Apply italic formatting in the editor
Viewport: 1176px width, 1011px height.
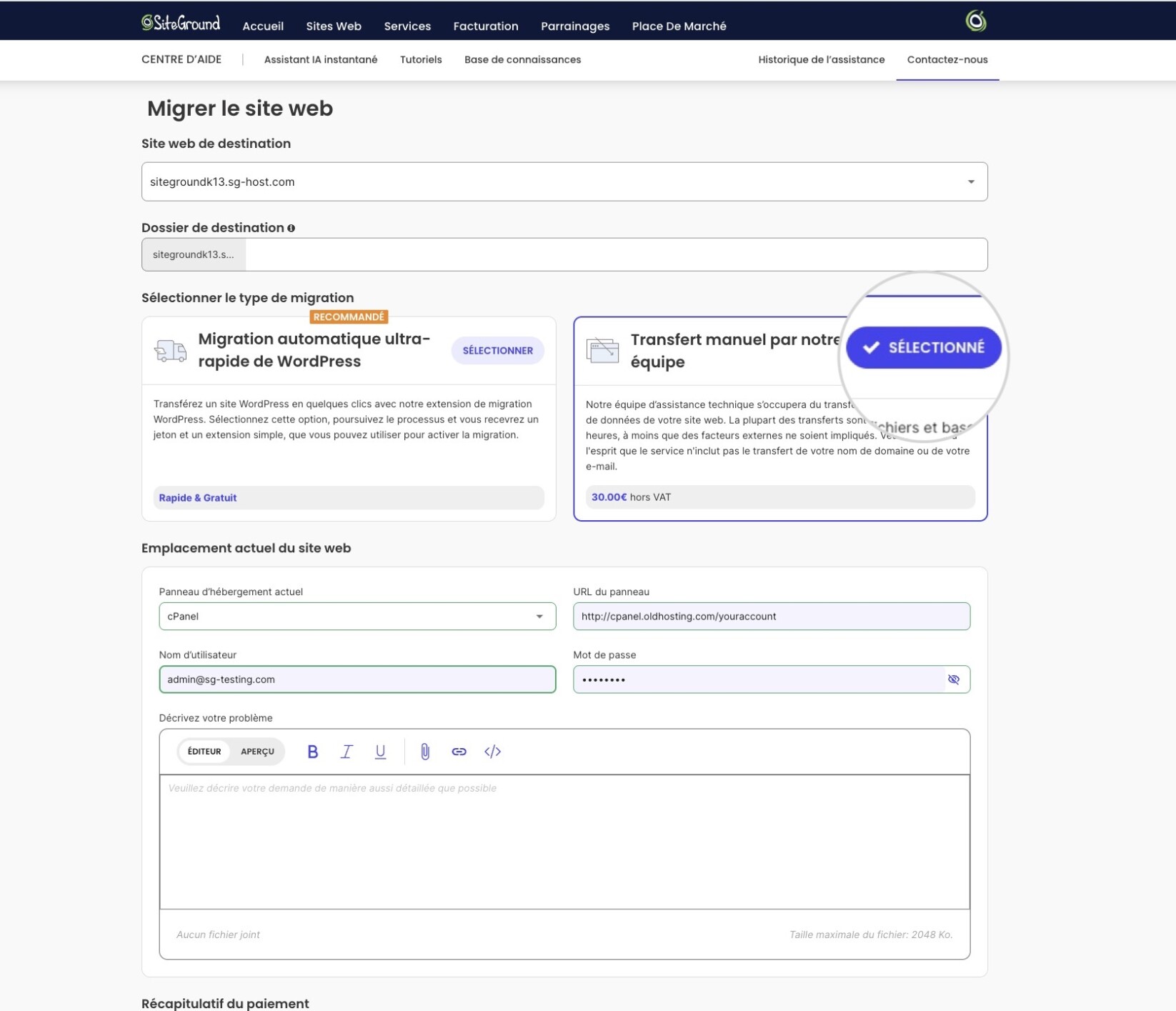[x=347, y=752]
